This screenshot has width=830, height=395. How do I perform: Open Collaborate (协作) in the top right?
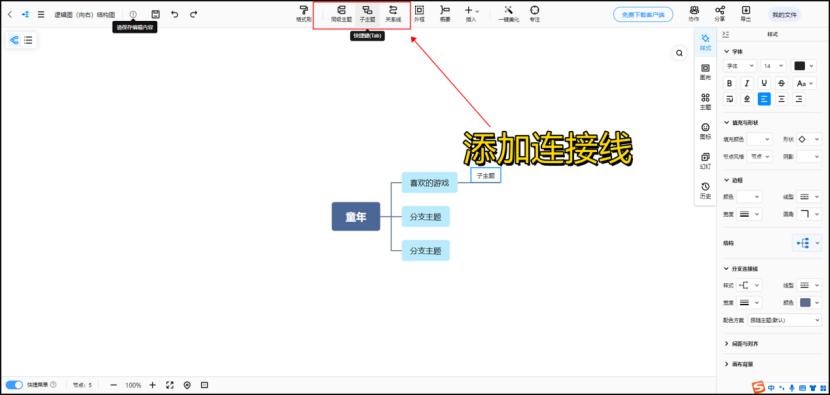[x=694, y=14]
